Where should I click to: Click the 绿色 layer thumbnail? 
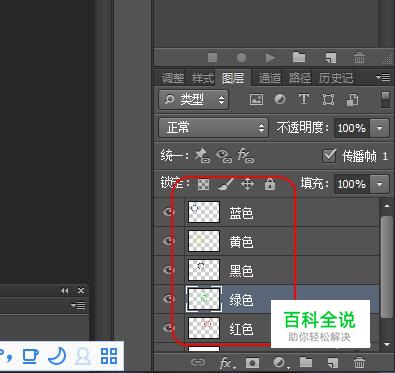pyautogui.click(x=204, y=299)
